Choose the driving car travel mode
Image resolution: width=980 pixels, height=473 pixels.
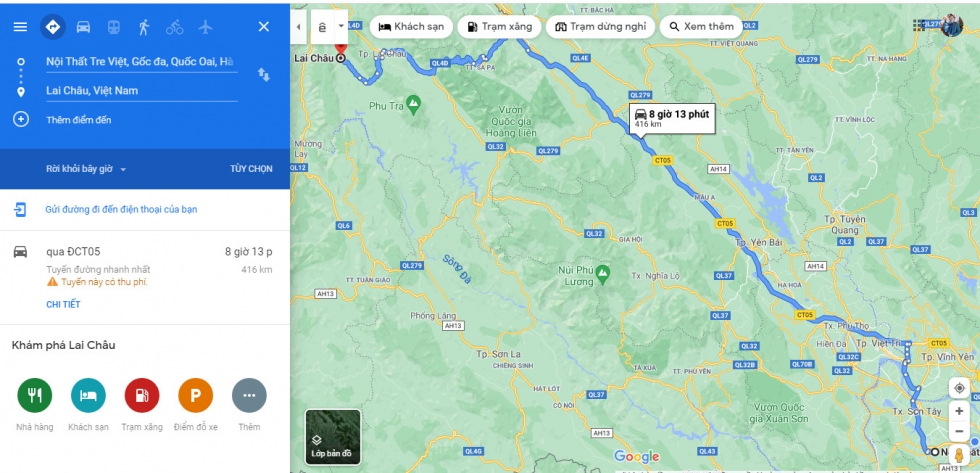(x=83, y=27)
